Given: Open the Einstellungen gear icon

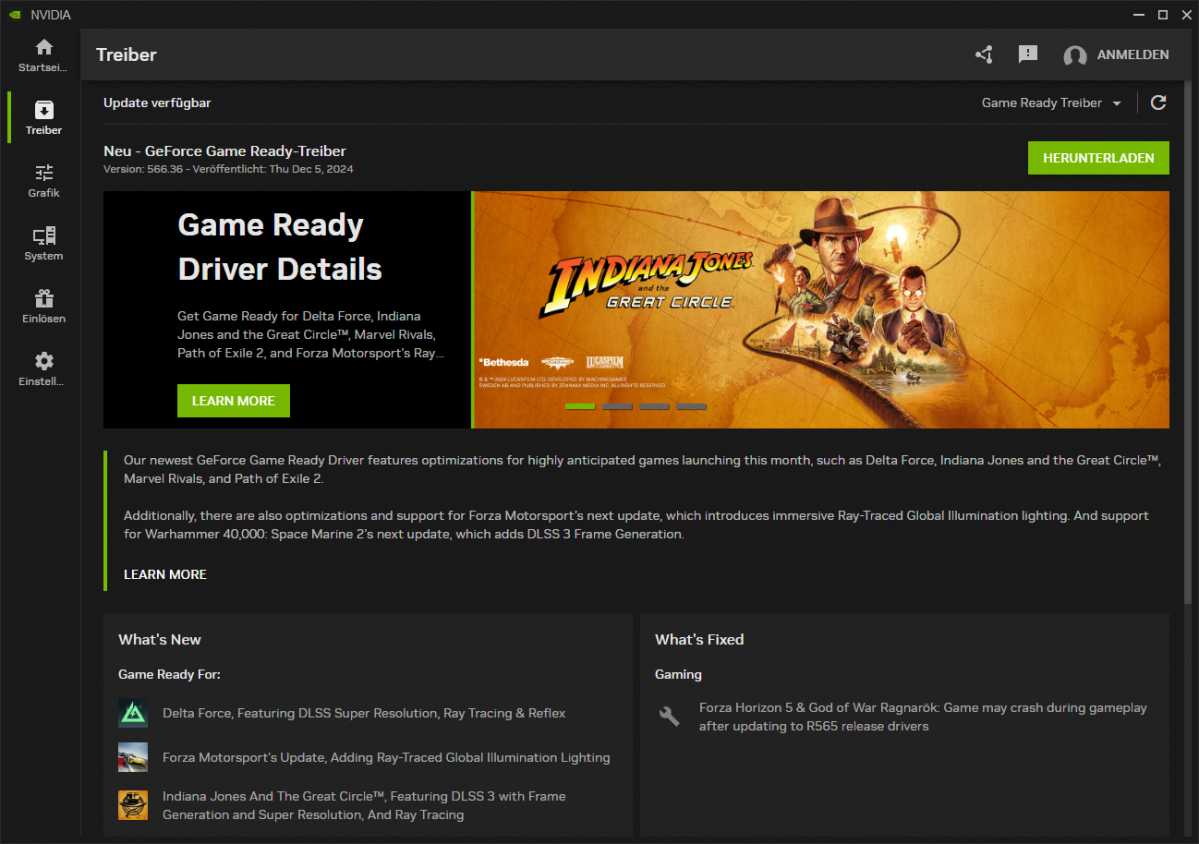Looking at the screenshot, I should (44, 361).
